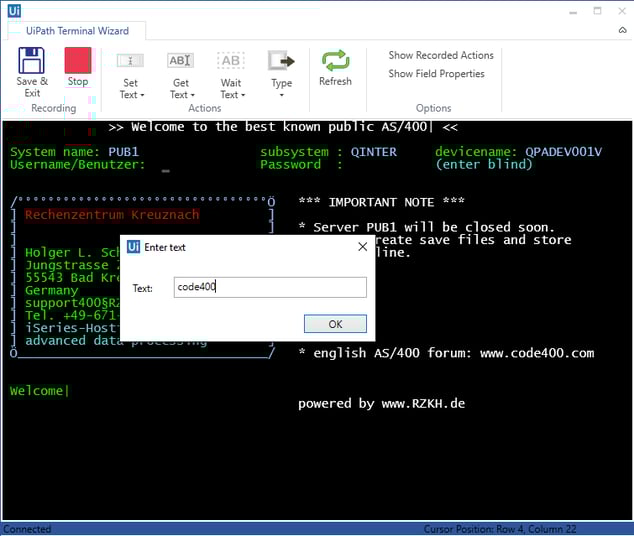Click the UiPath icon in the Enter text dialog

pyautogui.click(x=133, y=247)
